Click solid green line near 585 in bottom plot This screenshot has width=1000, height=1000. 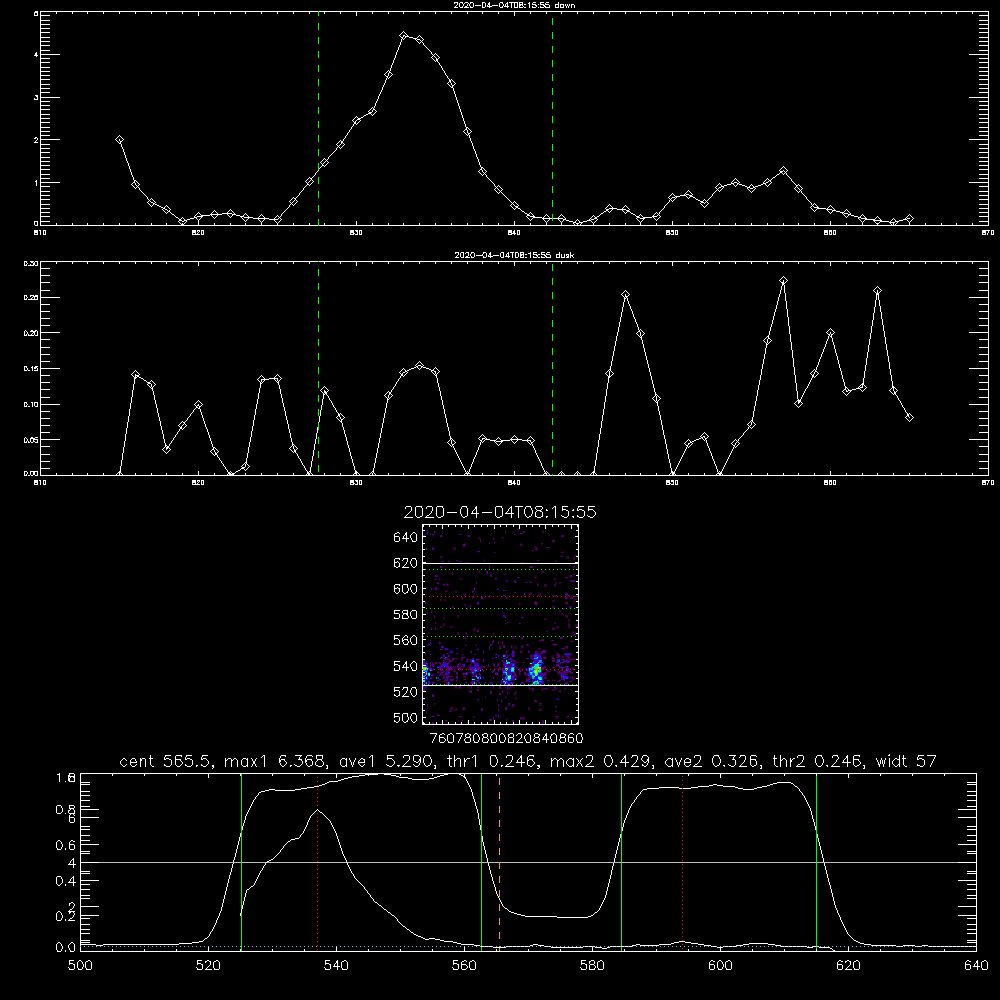click(x=622, y=860)
